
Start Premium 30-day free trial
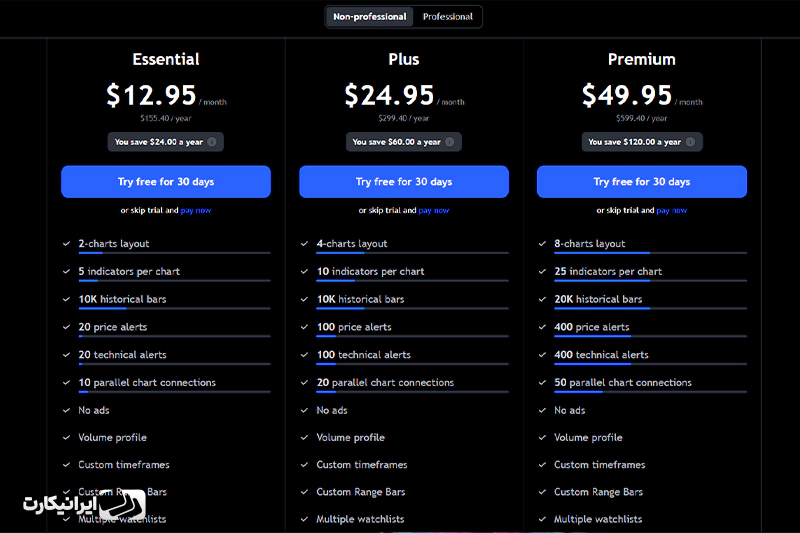[642, 182]
